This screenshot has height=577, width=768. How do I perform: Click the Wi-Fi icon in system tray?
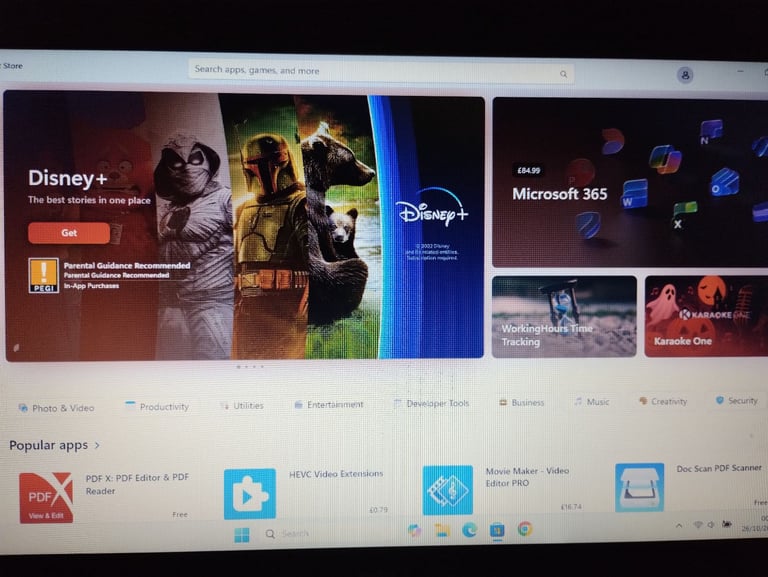[698, 525]
